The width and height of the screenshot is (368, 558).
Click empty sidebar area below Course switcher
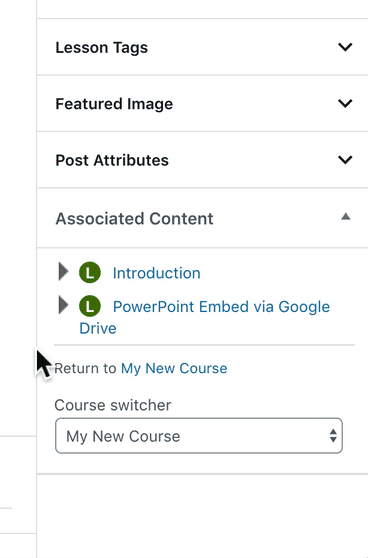202,516
